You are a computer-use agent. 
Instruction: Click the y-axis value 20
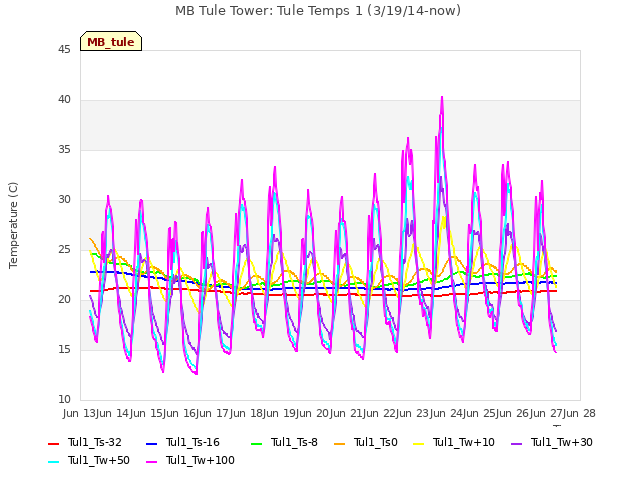click(64, 300)
